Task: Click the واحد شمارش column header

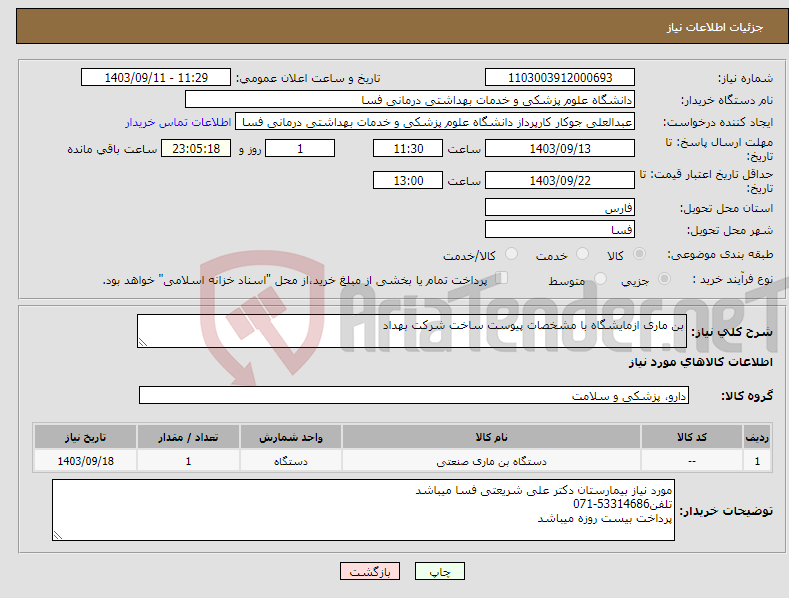Action: coord(291,437)
